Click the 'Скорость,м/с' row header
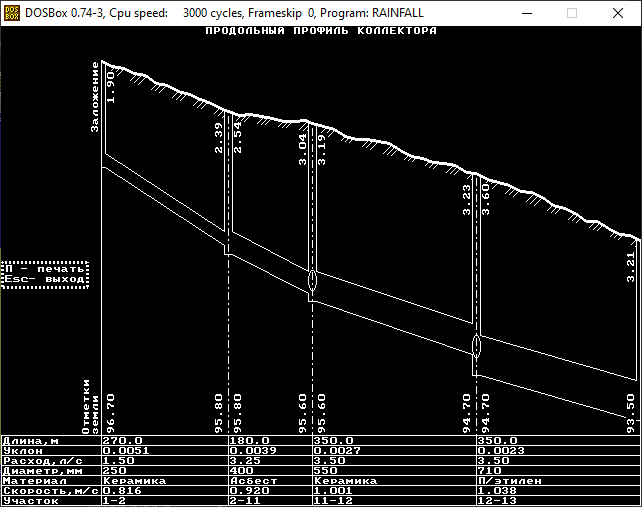 [51, 491]
